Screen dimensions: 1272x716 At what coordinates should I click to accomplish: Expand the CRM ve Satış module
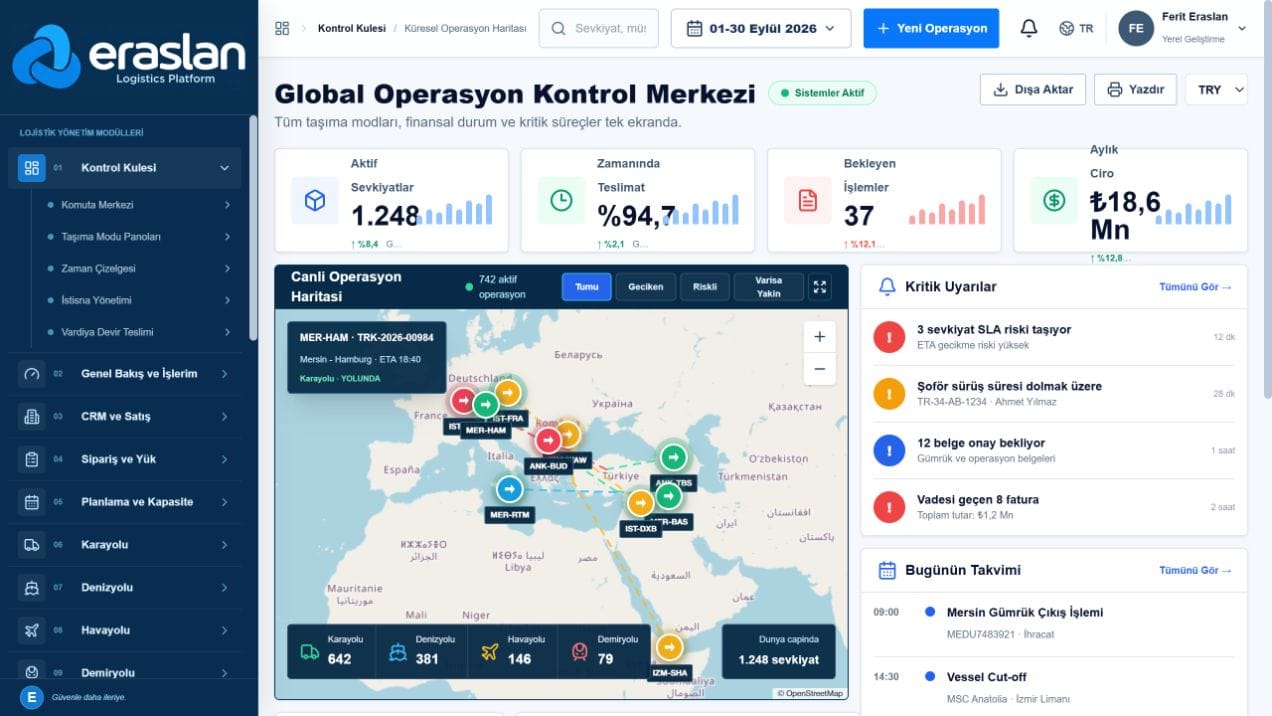pos(224,416)
